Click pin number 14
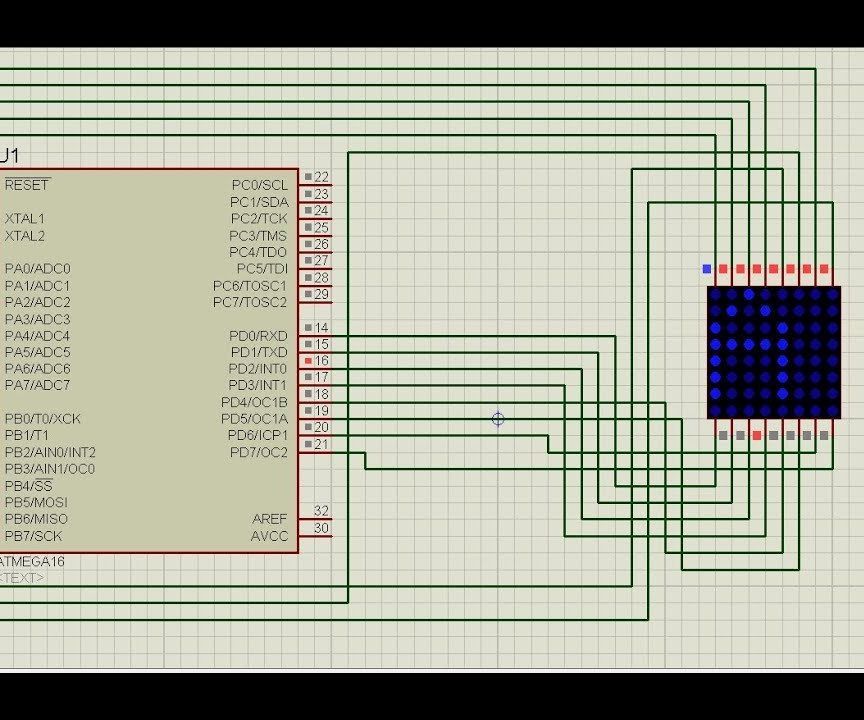This screenshot has height=720, width=864. click(321, 328)
